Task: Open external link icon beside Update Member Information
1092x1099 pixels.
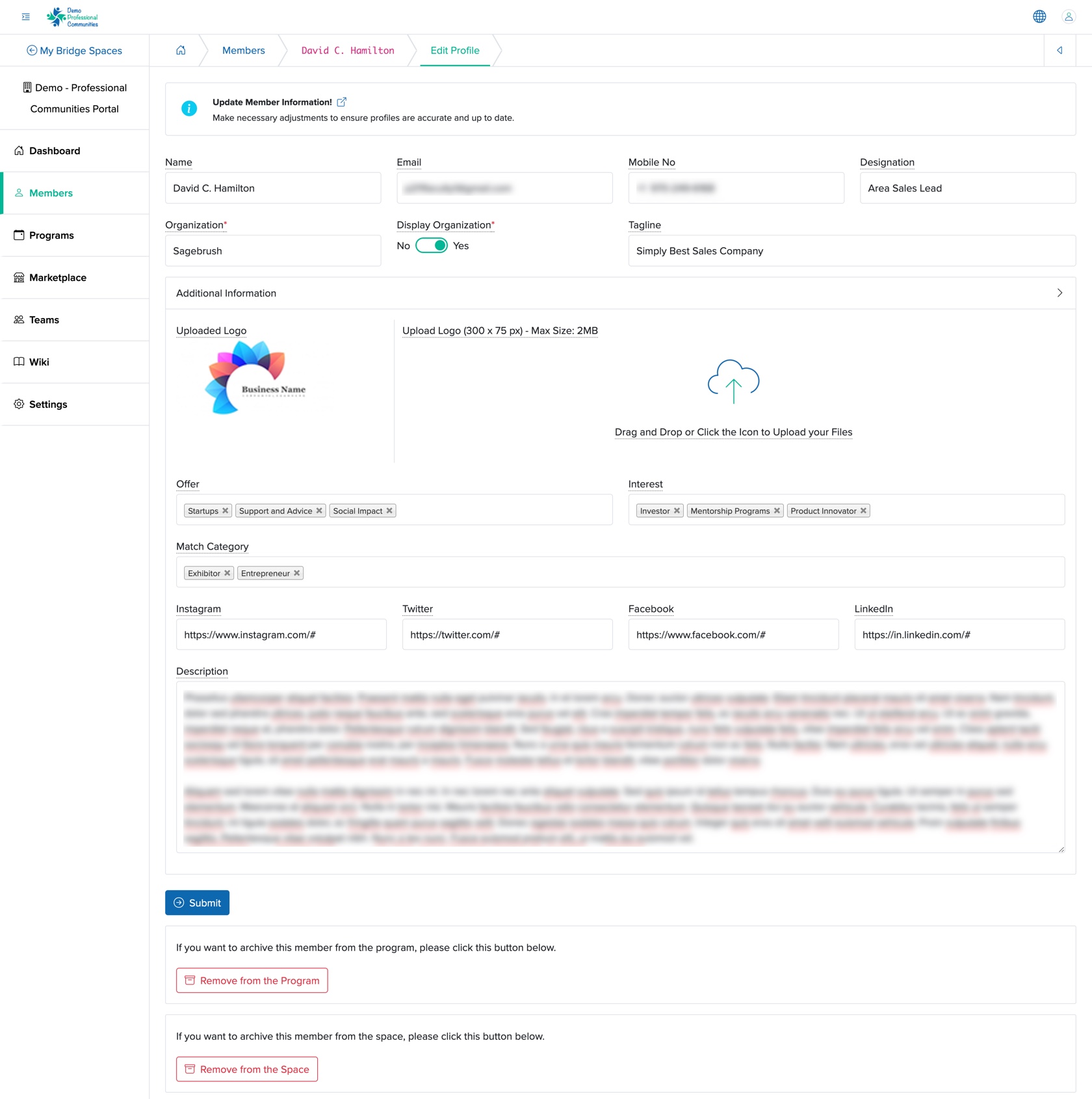Action: pos(342,102)
